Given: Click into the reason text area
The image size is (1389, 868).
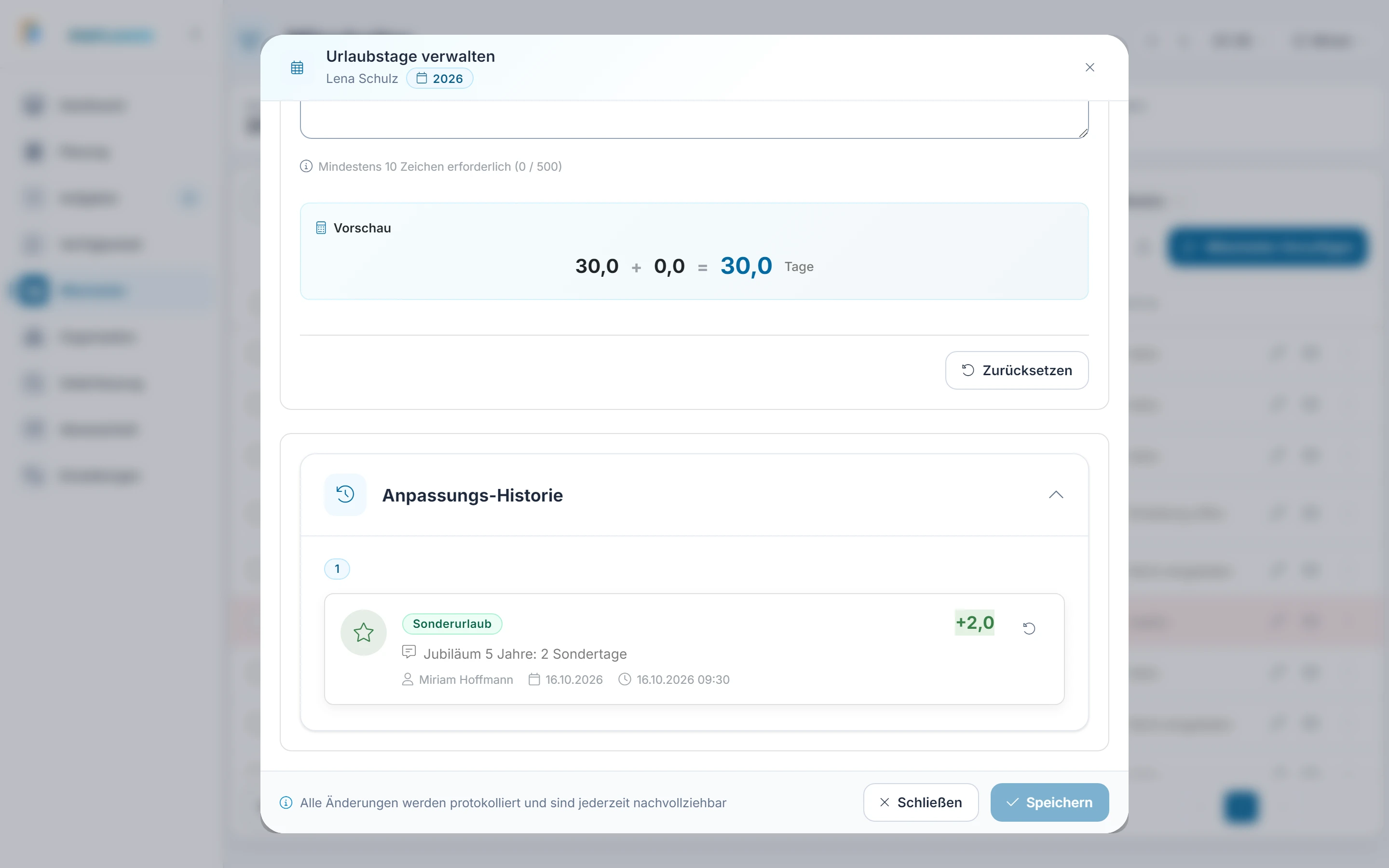Looking at the screenshot, I should (x=694, y=120).
